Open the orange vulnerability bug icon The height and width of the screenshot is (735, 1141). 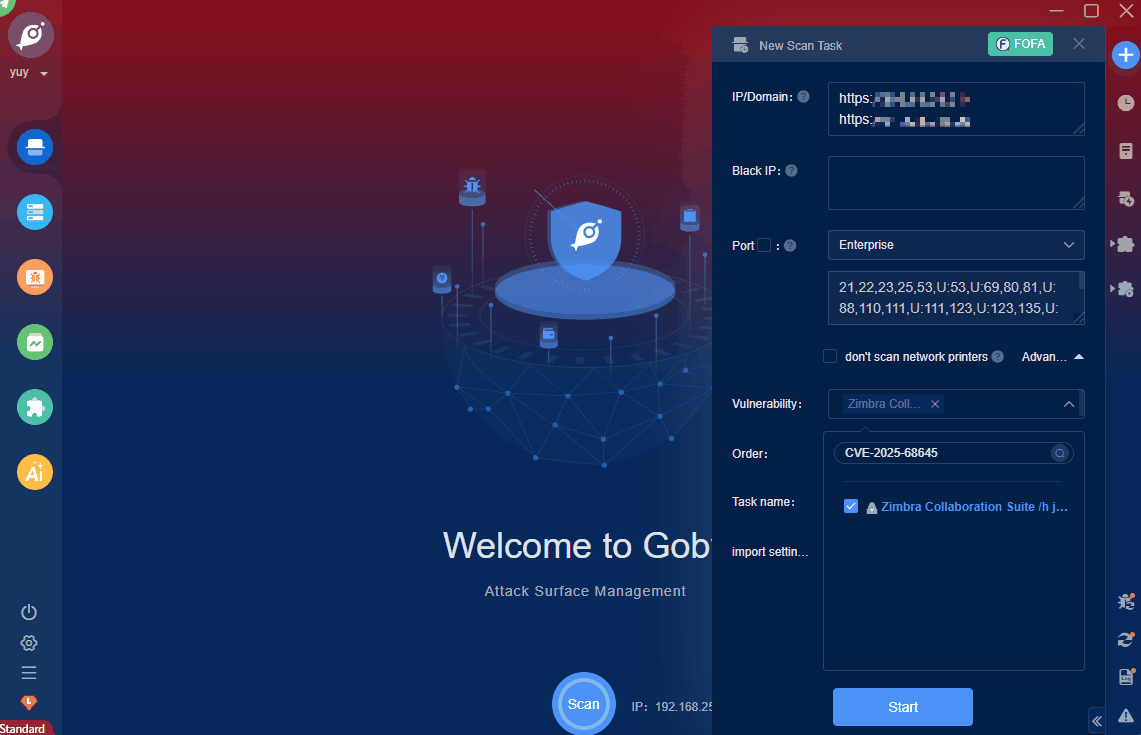point(34,277)
